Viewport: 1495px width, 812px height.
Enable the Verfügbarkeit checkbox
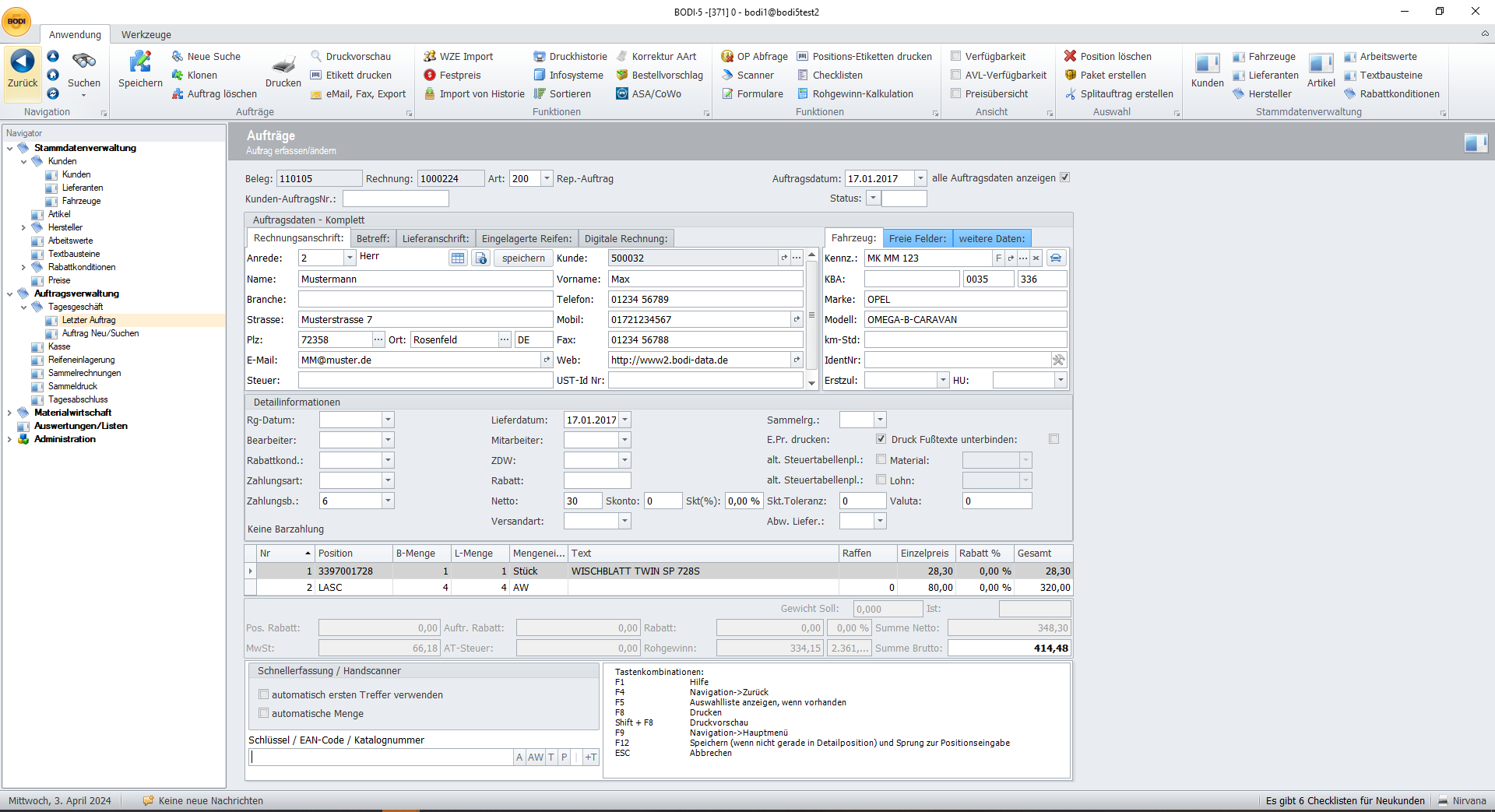pyautogui.click(x=955, y=56)
